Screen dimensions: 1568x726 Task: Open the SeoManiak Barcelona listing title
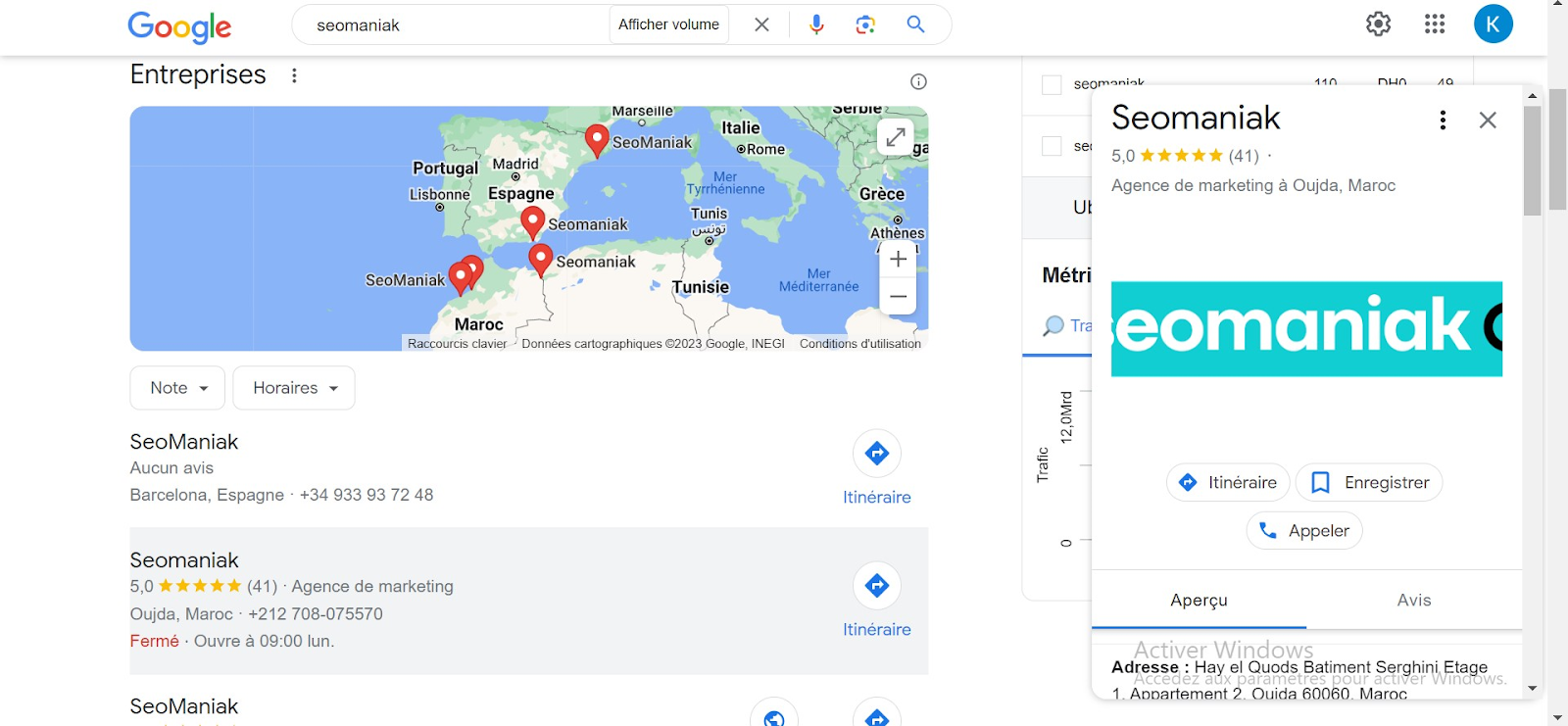(184, 442)
